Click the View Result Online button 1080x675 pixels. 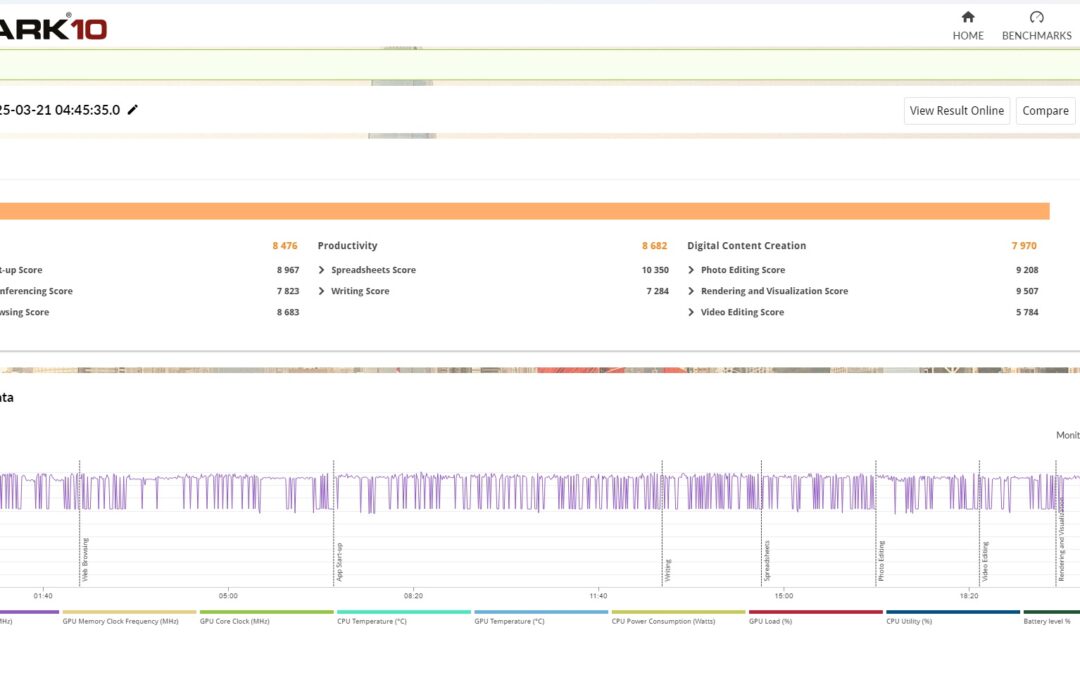pyautogui.click(x=957, y=111)
